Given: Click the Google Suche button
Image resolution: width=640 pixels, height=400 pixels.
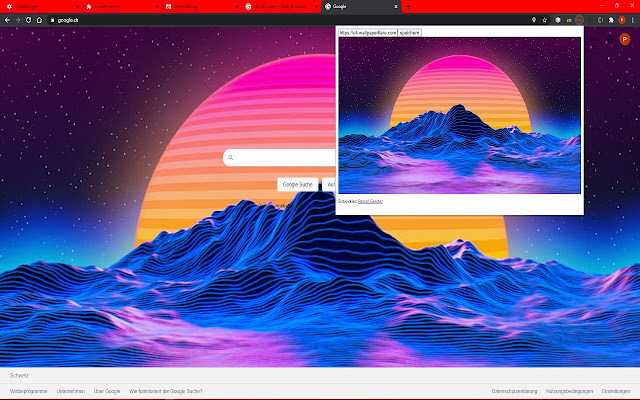Looking at the screenshot, I should point(298,184).
